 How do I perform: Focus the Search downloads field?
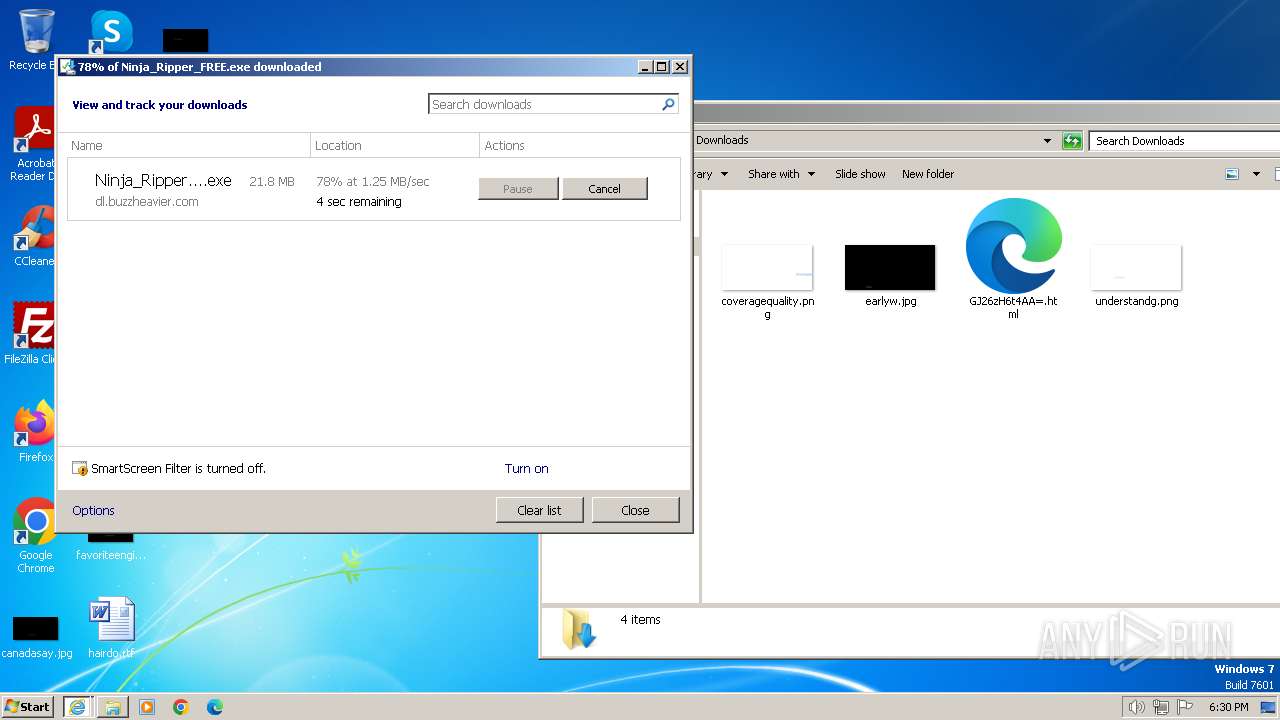click(x=544, y=104)
